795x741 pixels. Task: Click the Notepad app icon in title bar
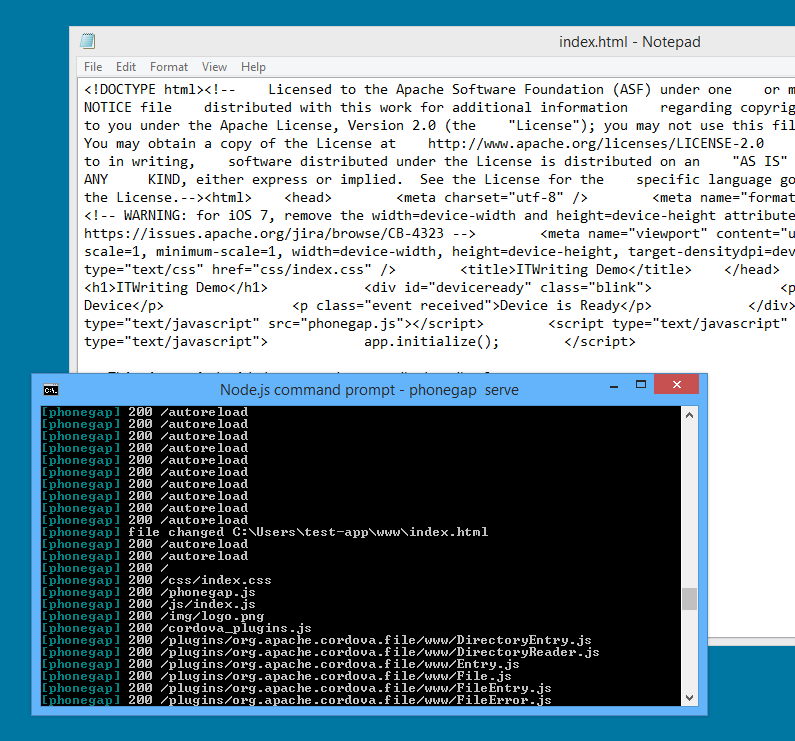click(x=88, y=41)
